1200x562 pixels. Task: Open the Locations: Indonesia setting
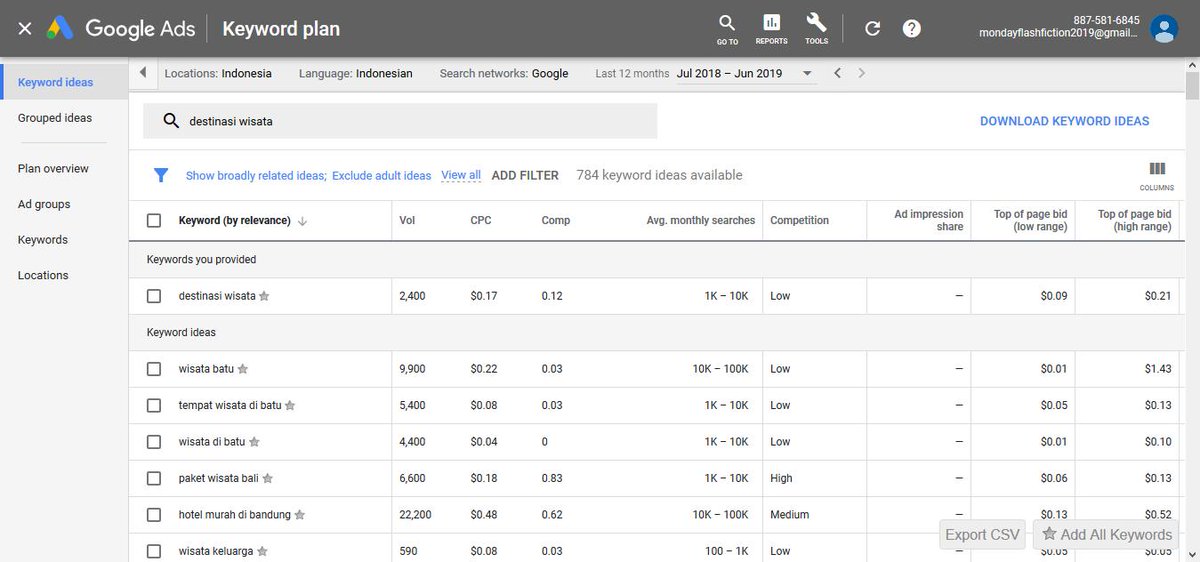point(218,73)
